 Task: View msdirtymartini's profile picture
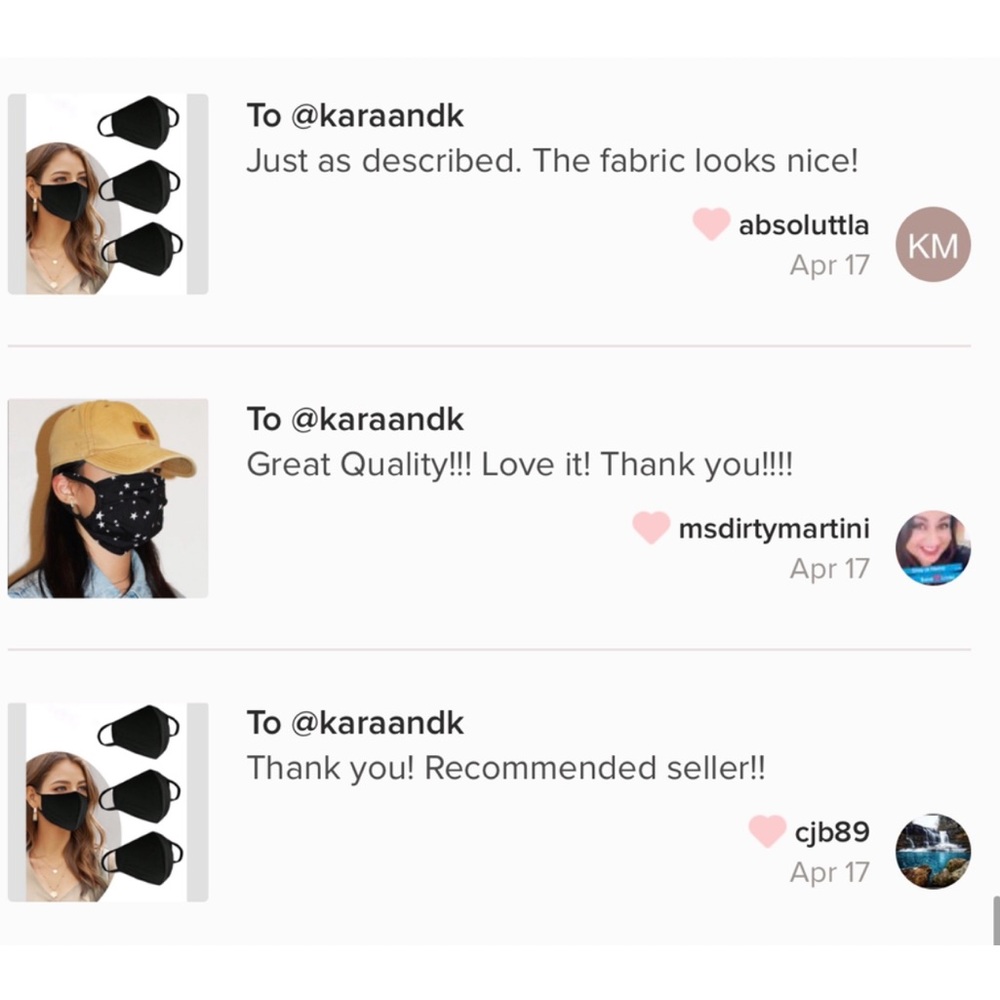click(933, 548)
